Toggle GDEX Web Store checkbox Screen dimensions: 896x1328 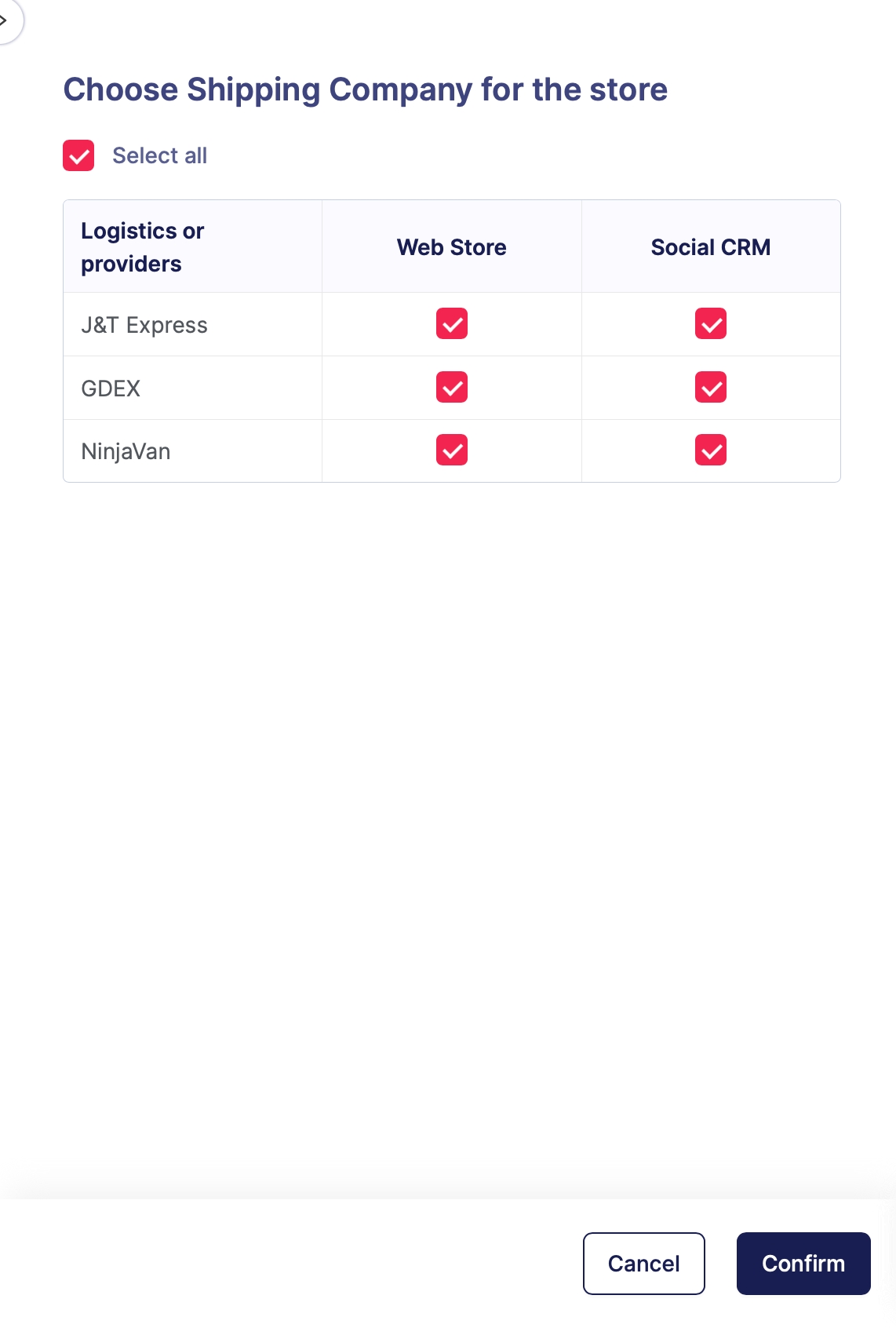click(x=452, y=388)
